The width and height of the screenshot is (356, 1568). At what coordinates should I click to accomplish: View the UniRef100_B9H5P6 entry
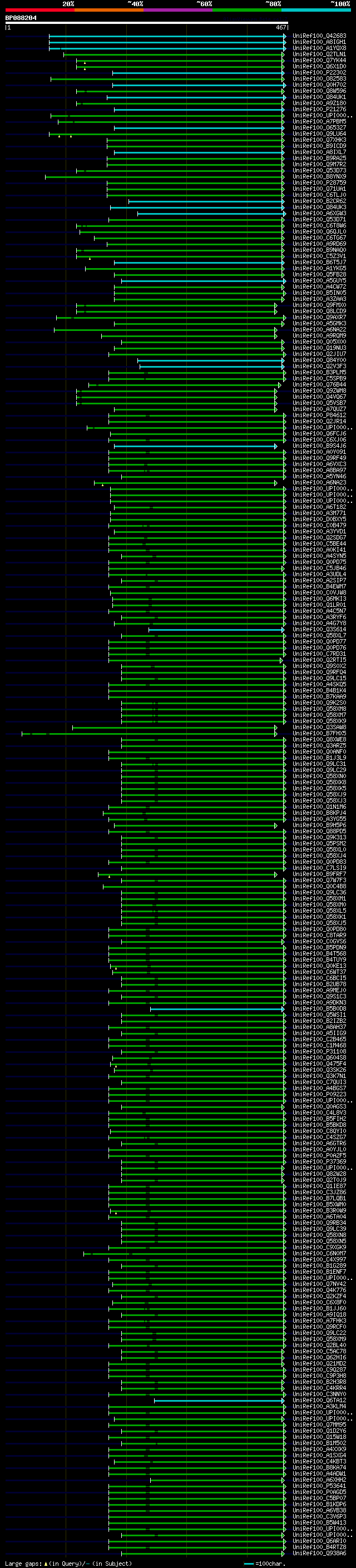319,825
